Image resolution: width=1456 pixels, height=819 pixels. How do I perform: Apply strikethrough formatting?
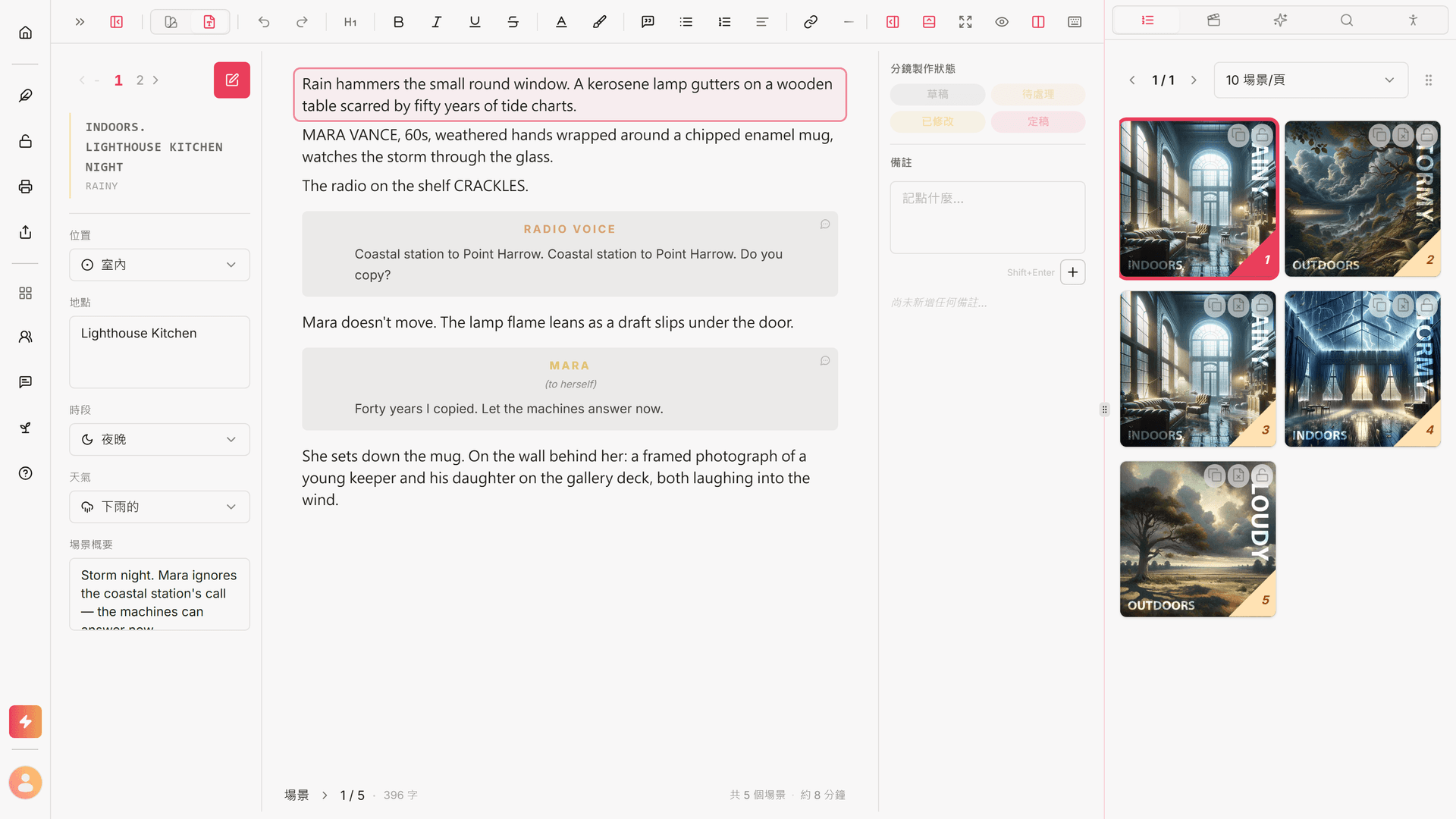(513, 22)
